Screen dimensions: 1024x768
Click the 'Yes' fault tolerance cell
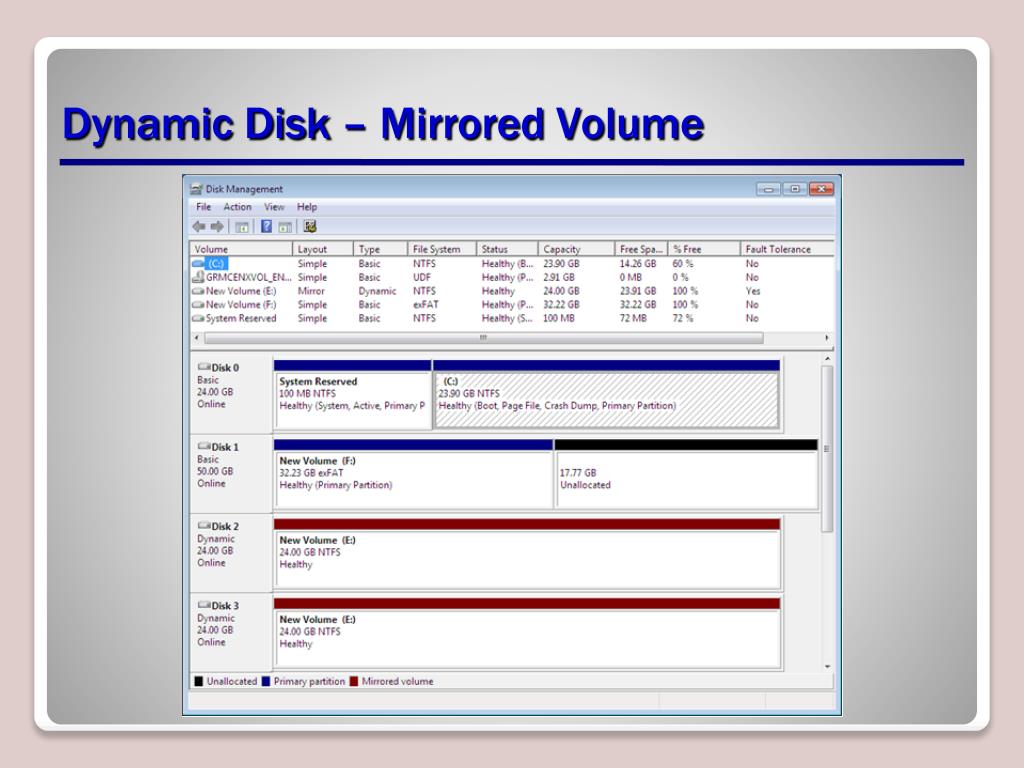[753, 291]
